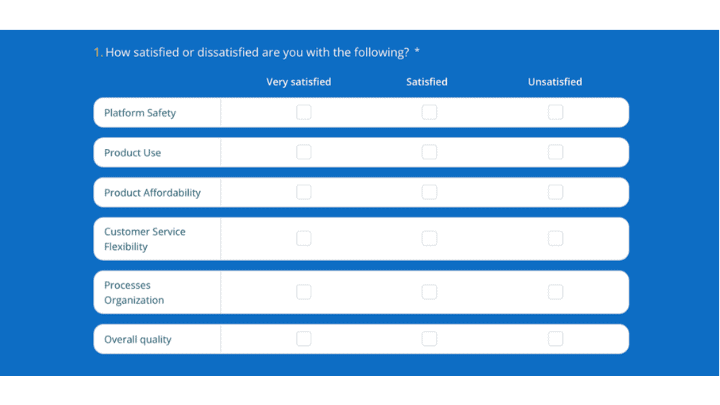Mark Platform Safety as Very satisfied
The width and height of the screenshot is (720, 405).
pyautogui.click(x=303, y=112)
